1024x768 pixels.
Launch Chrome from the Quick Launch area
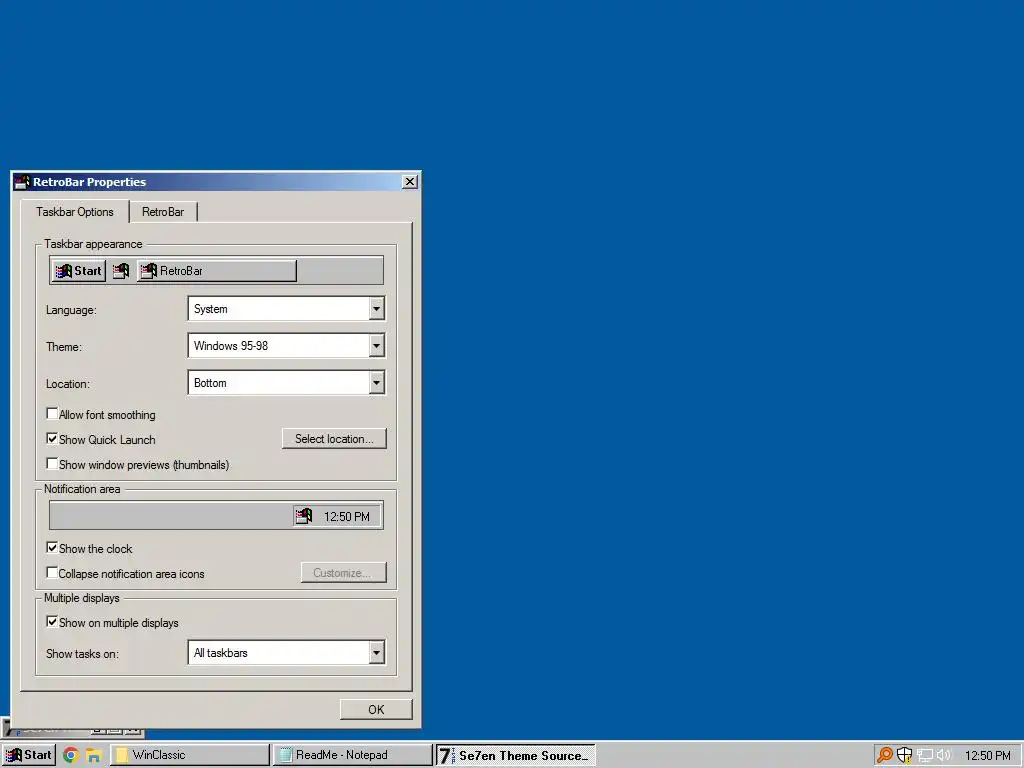[x=71, y=756]
